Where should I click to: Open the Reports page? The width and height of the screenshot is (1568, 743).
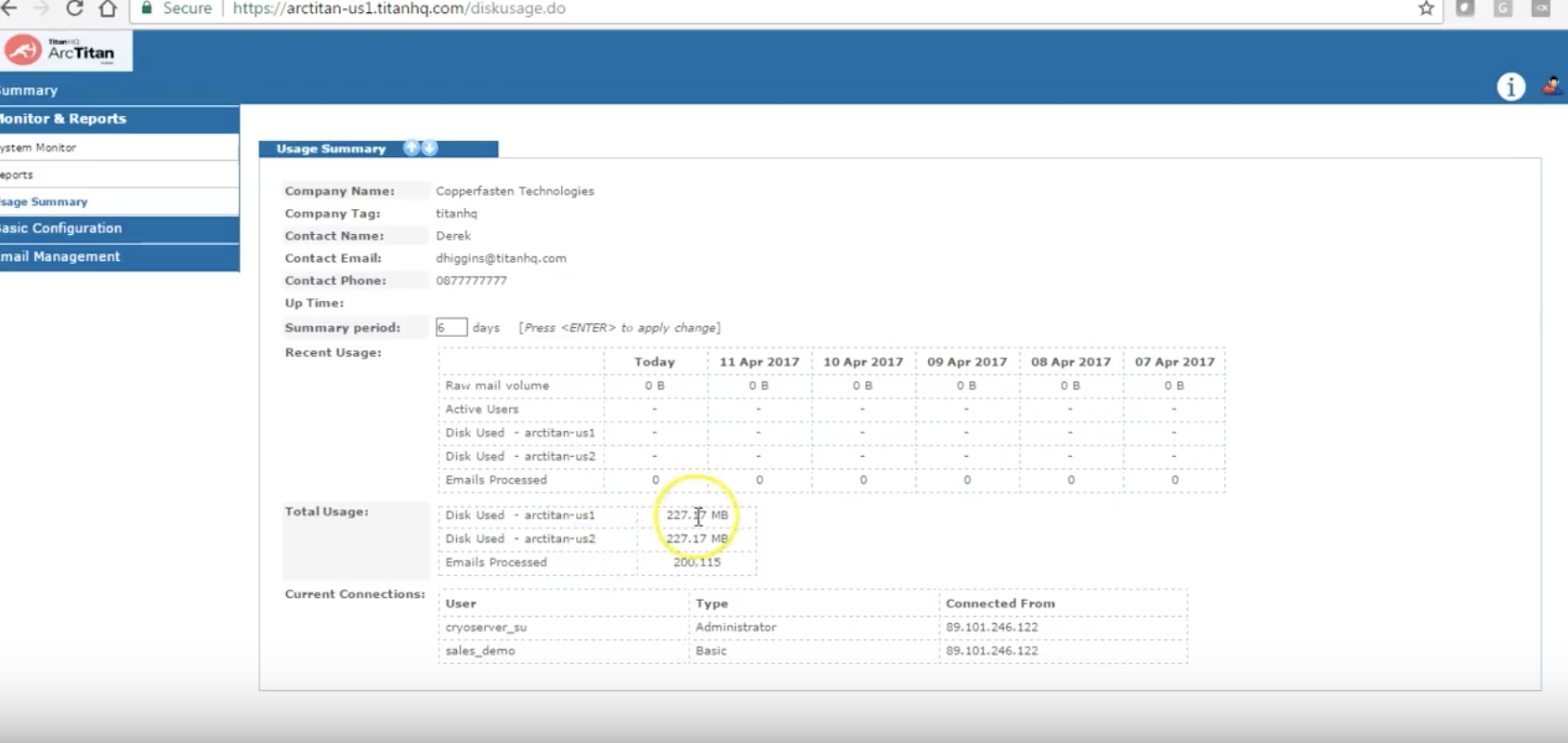point(120,175)
